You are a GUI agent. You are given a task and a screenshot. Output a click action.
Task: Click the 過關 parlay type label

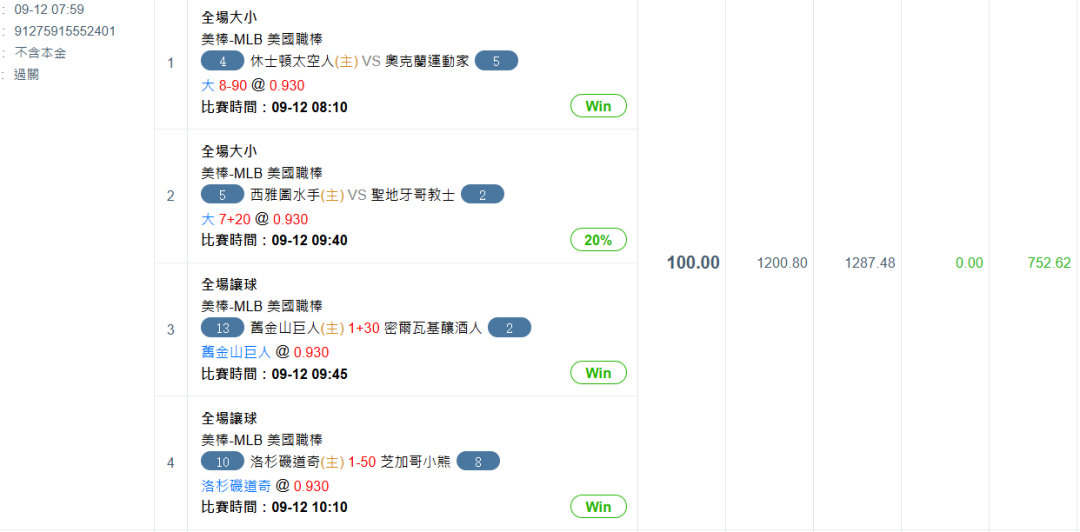(26, 74)
